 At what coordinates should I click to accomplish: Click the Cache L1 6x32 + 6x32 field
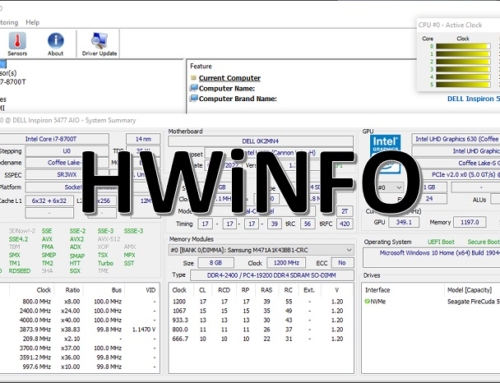49,201
